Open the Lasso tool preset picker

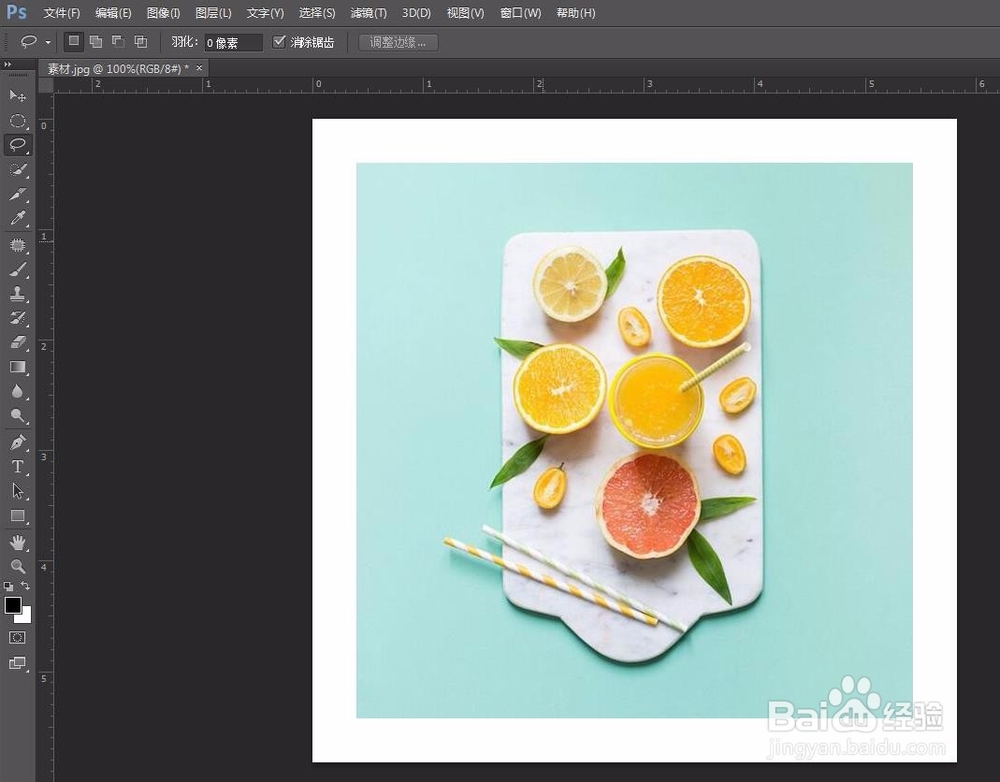point(48,43)
